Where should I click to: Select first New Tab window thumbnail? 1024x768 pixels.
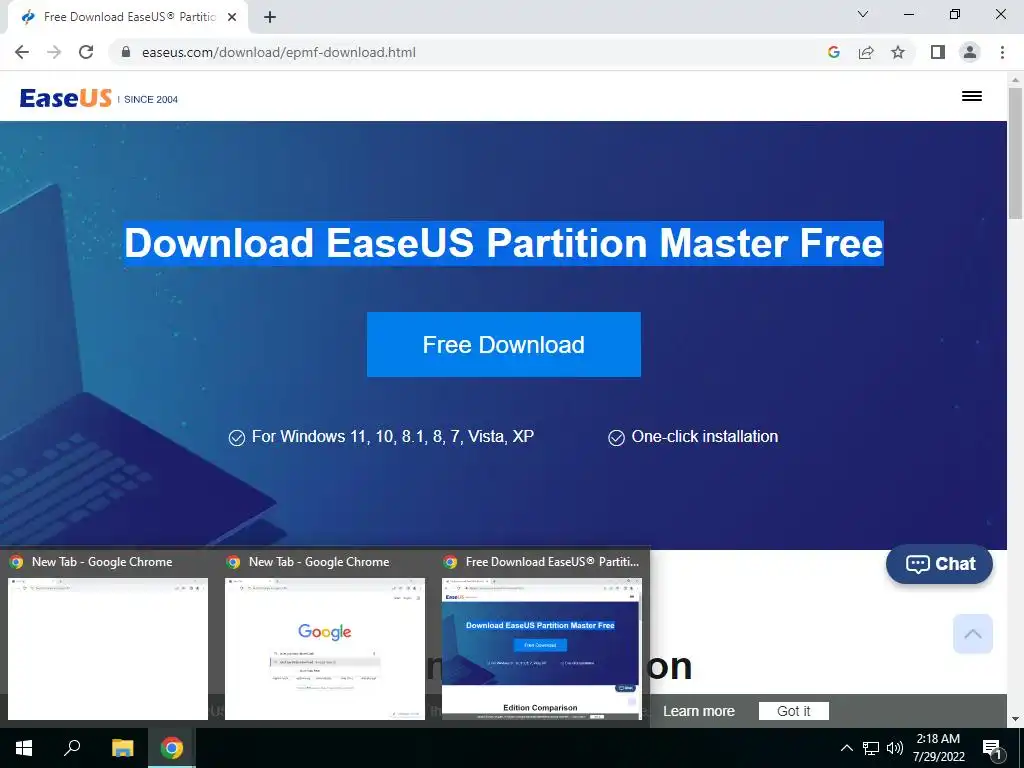point(108,648)
